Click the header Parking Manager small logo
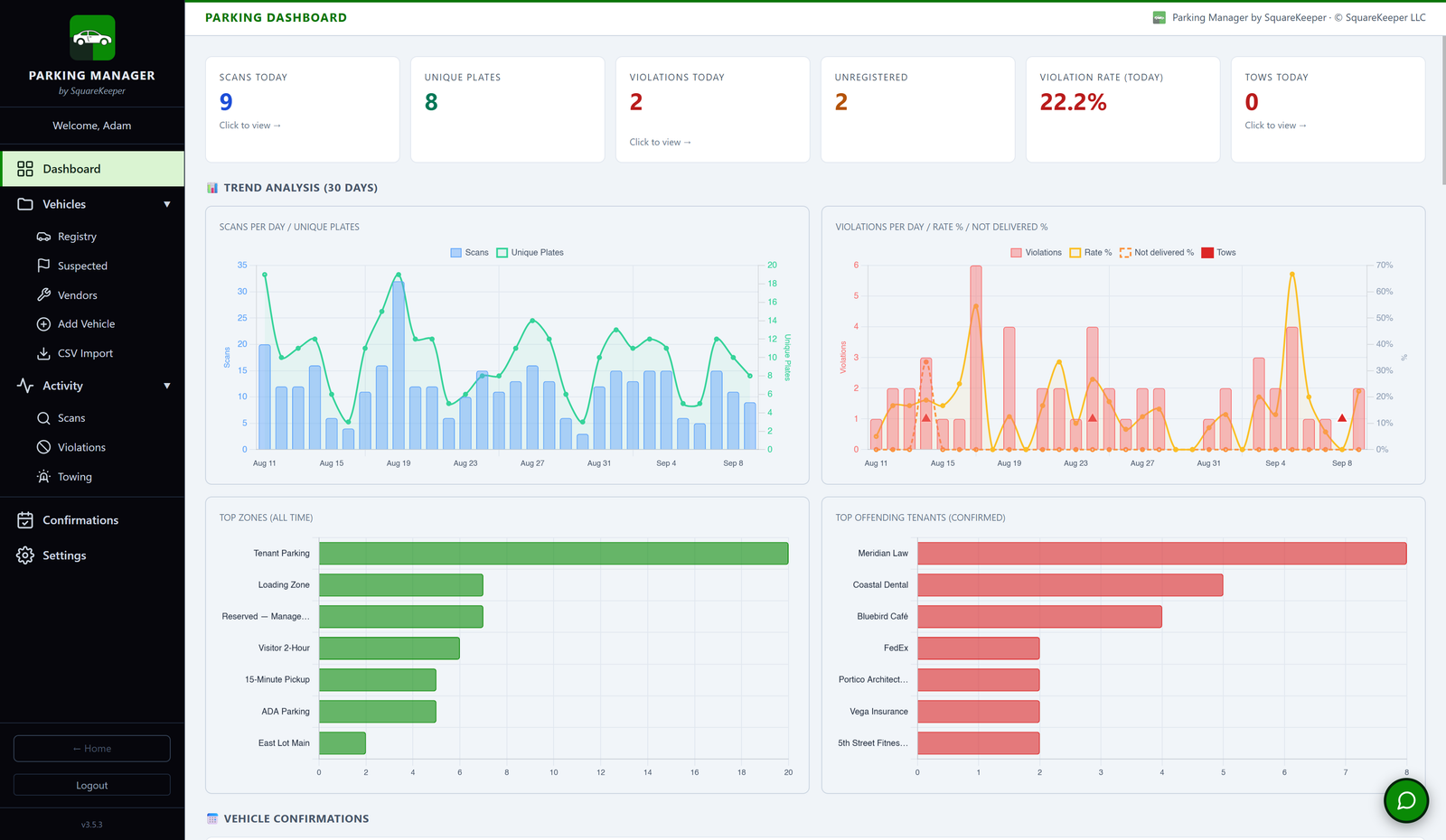 click(1160, 17)
